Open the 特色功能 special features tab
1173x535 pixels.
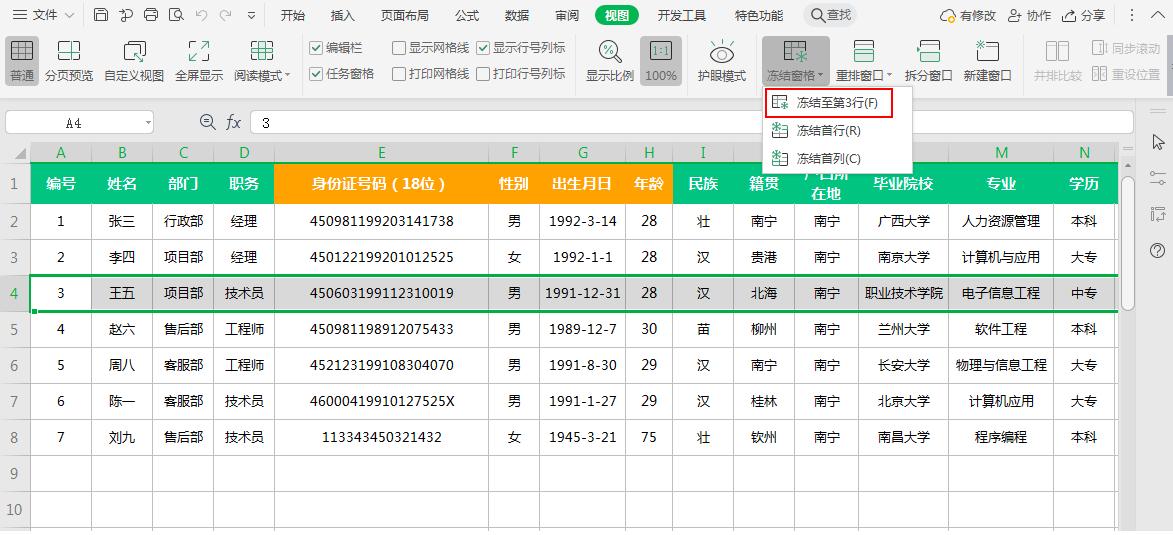(759, 15)
